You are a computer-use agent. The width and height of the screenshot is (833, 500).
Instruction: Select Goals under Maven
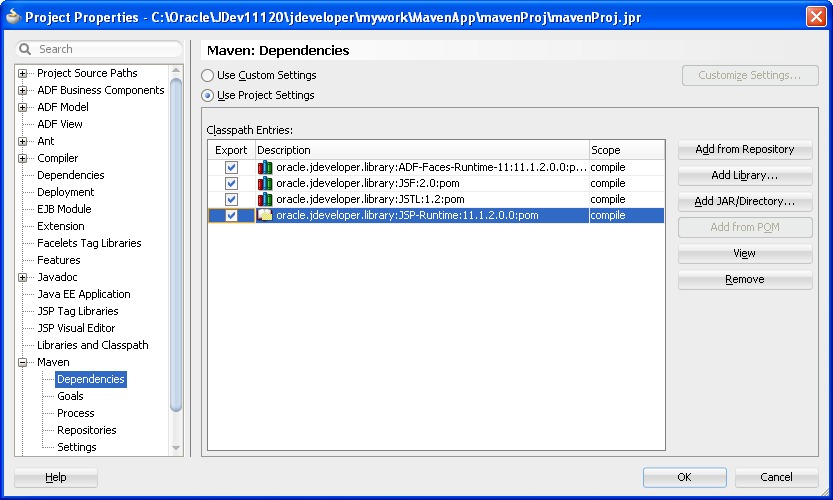[x=70, y=396]
